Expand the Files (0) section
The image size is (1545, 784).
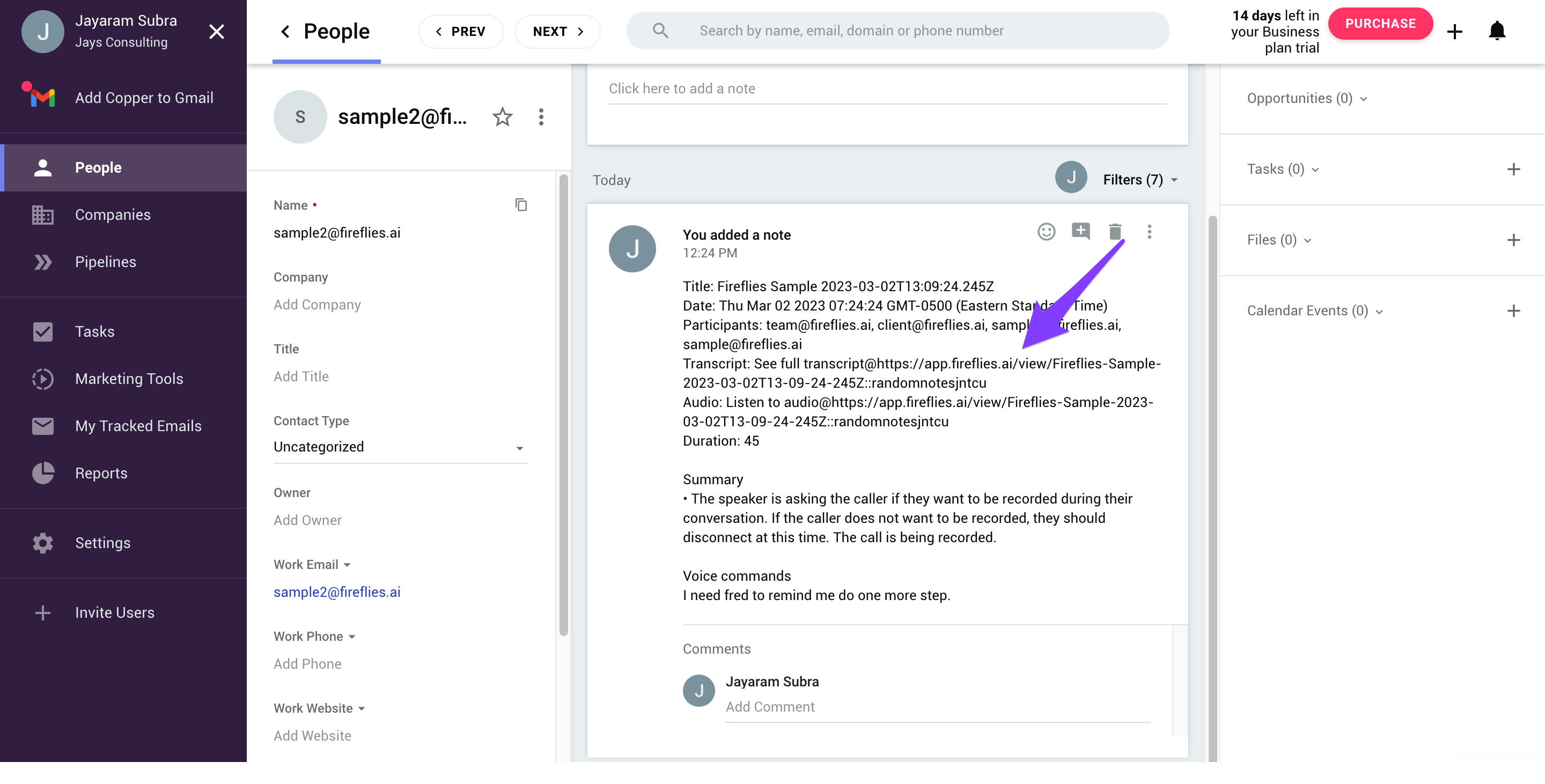[1279, 240]
